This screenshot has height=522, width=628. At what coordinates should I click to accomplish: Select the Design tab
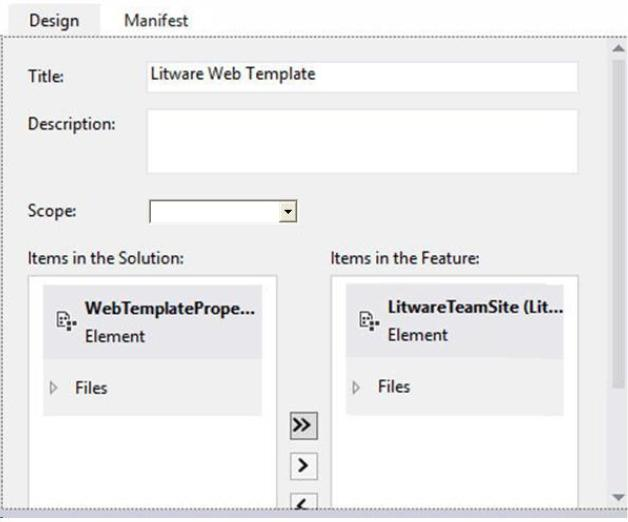click(x=54, y=20)
